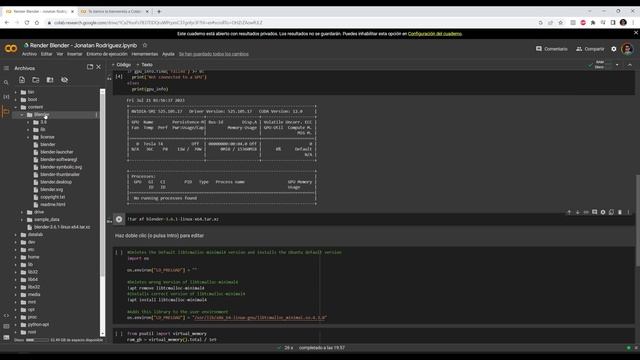Open the search sidebar icon
This screenshot has height=360, width=640.
pos(6,82)
